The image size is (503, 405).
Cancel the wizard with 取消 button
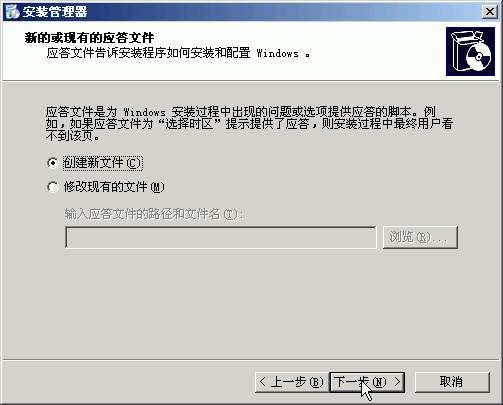[452, 382]
